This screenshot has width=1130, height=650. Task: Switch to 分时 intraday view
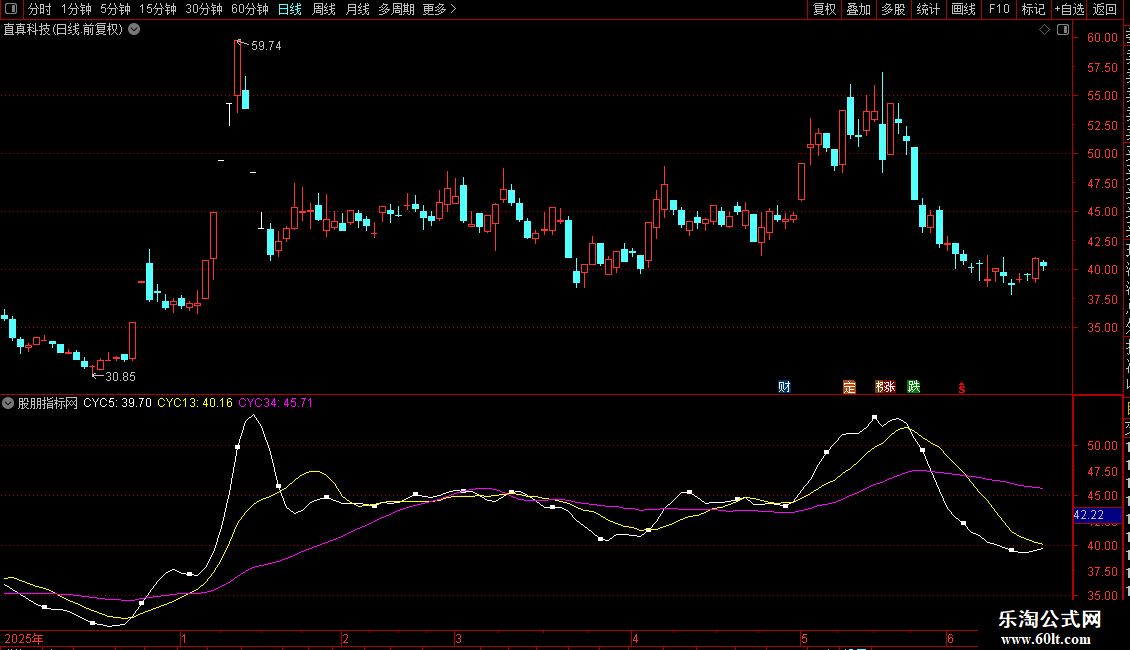click(x=40, y=9)
